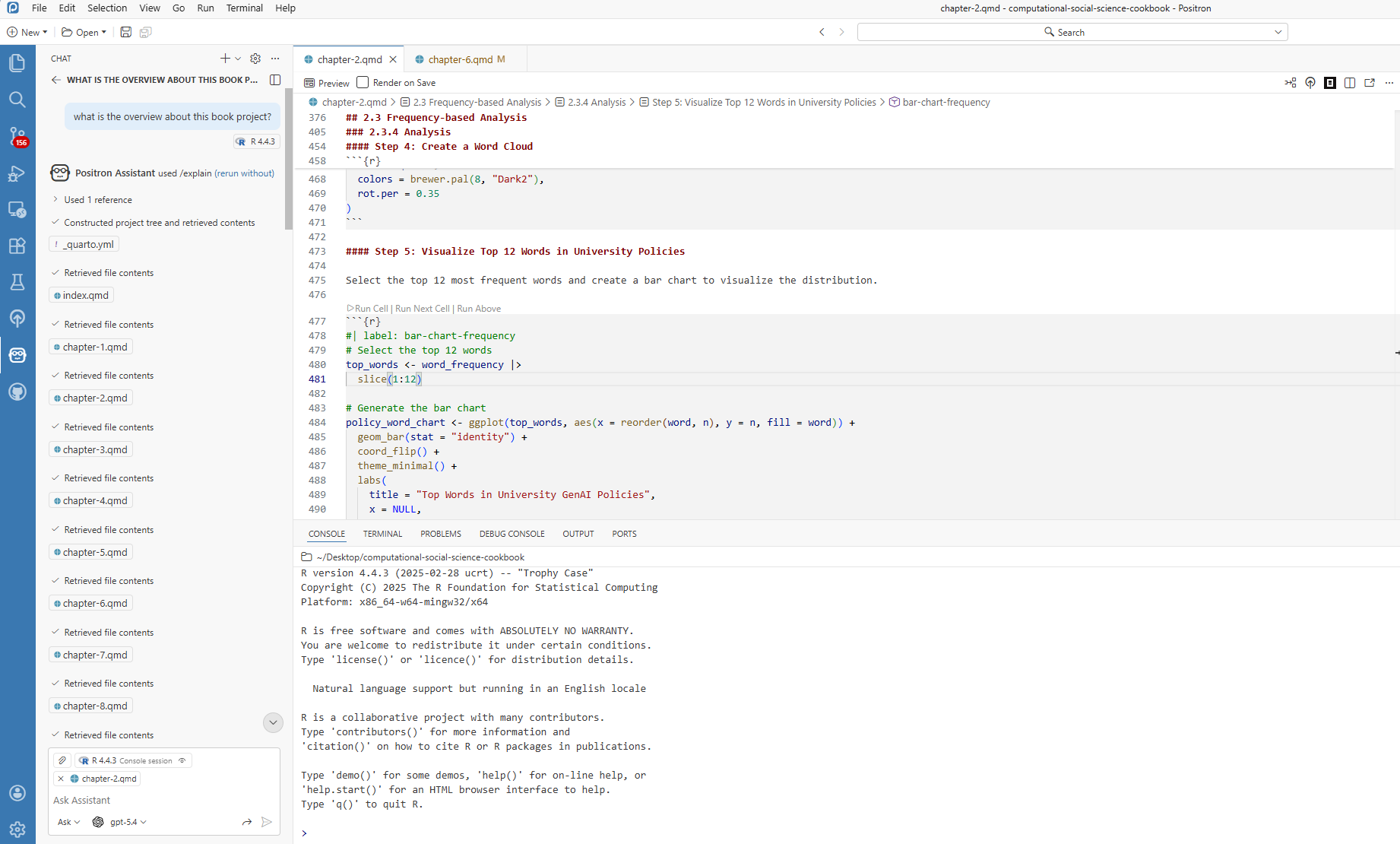The width and height of the screenshot is (1400, 844).
Task: Open the Testing flask icon
Action: pyautogui.click(x=17, y=282)
